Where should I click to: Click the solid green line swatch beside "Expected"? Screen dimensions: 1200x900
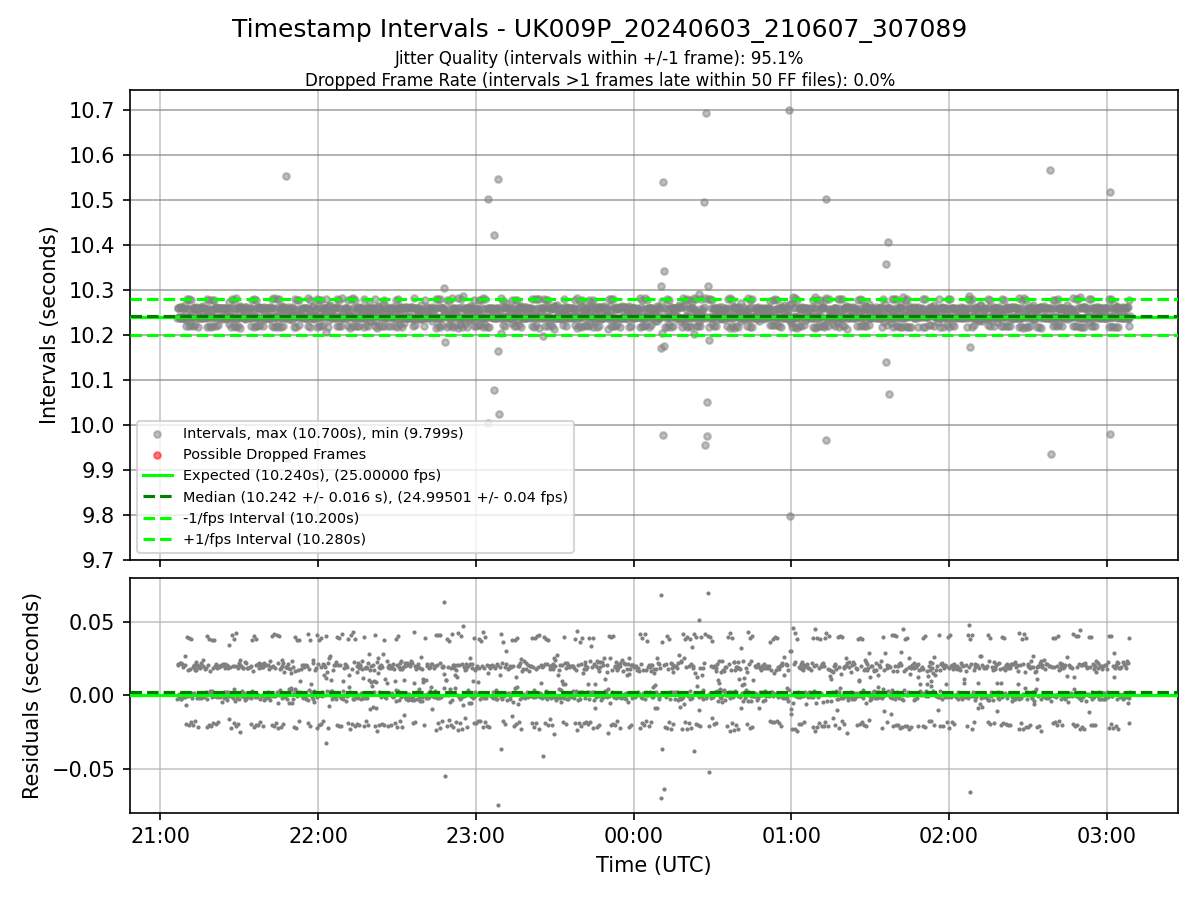(x=157, y=476)
